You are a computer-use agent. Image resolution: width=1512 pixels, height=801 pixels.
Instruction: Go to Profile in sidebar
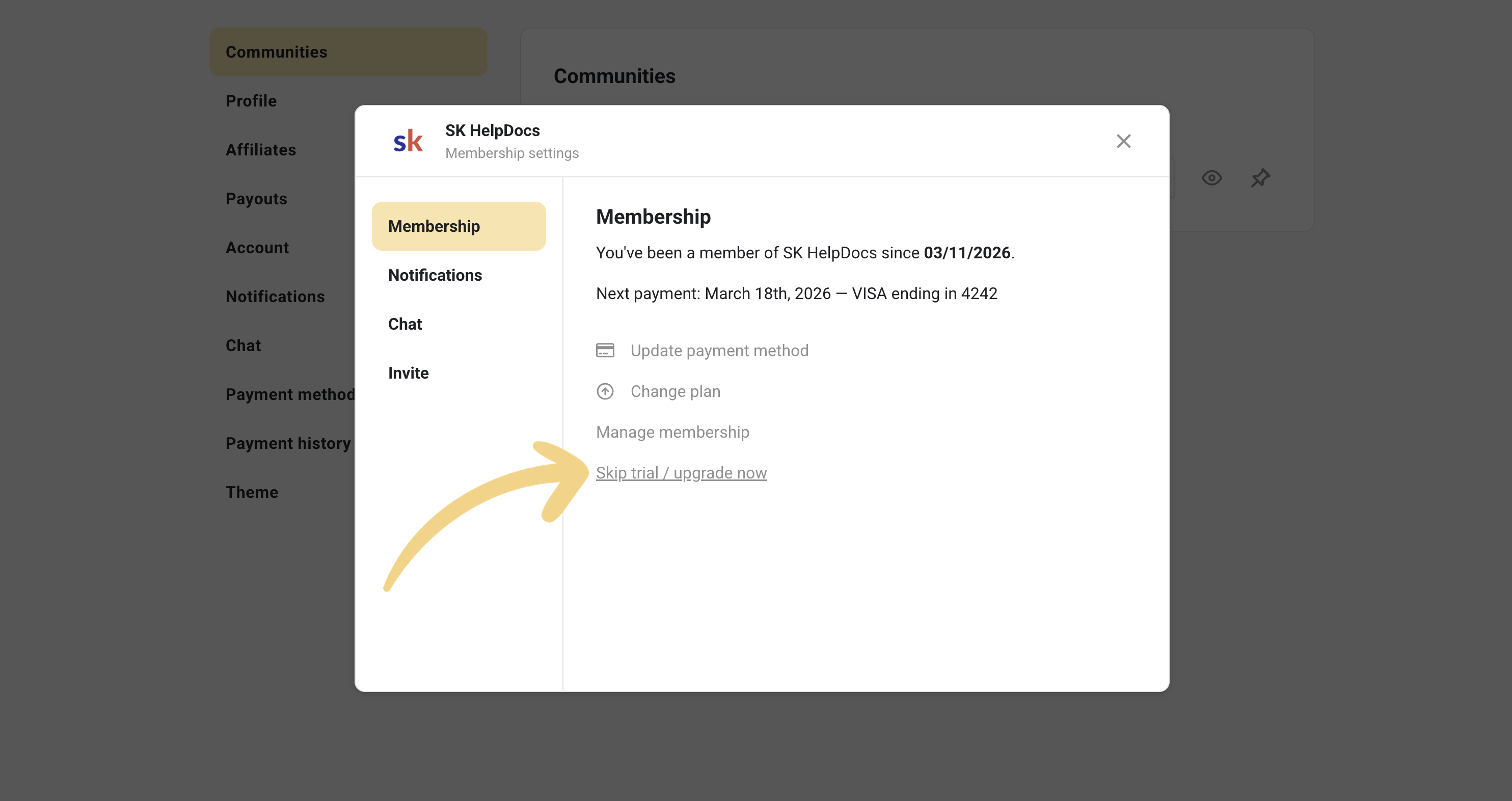pyautogui.click(x=251, y=101)
